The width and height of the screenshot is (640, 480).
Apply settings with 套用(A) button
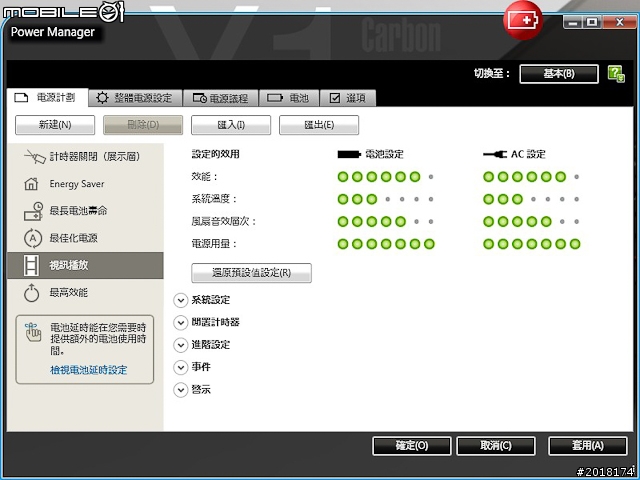(x=588, y=446)
